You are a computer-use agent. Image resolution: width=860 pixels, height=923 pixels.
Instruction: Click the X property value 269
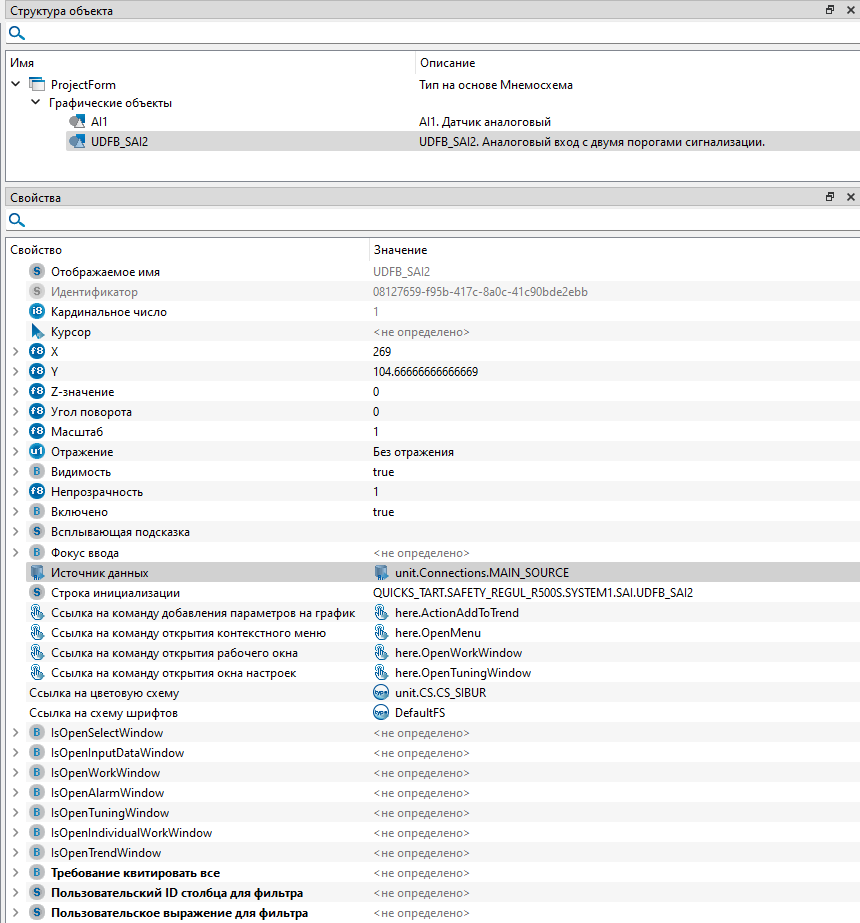[x=382, y=352]
